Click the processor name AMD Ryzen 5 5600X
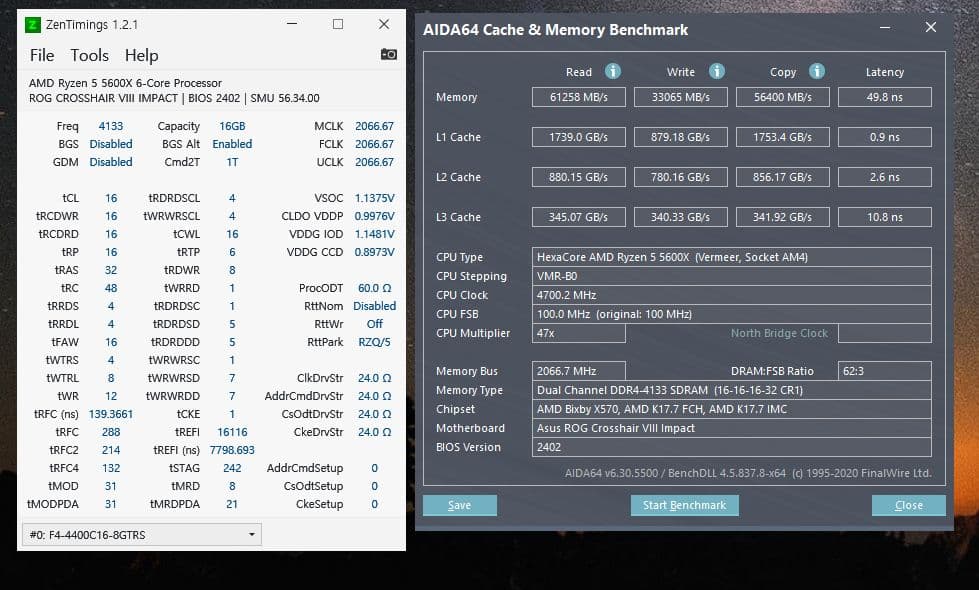 pos(125,83)
